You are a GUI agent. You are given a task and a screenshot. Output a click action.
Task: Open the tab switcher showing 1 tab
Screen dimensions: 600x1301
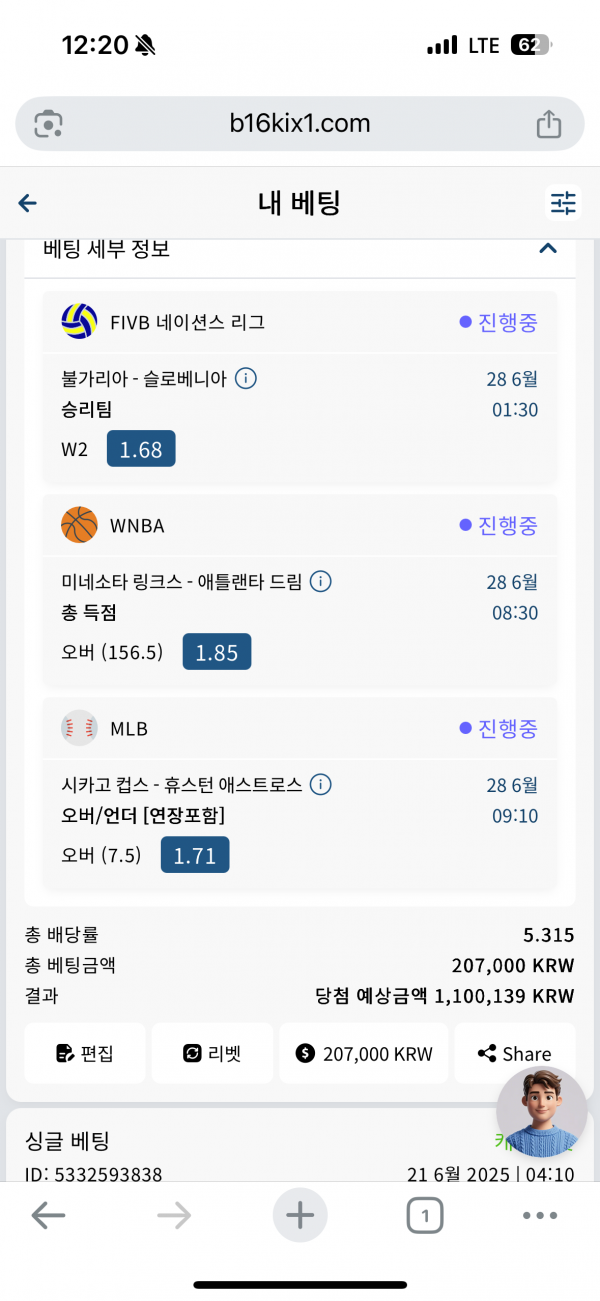tap(425, 1216)
